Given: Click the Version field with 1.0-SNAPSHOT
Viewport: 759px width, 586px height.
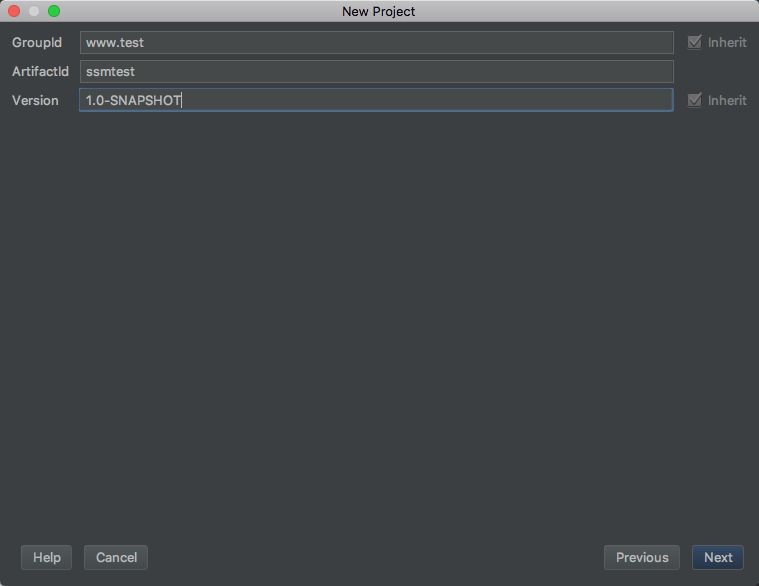Looking at the screenshot, I should pyautogui.click(x=376, y=100).
